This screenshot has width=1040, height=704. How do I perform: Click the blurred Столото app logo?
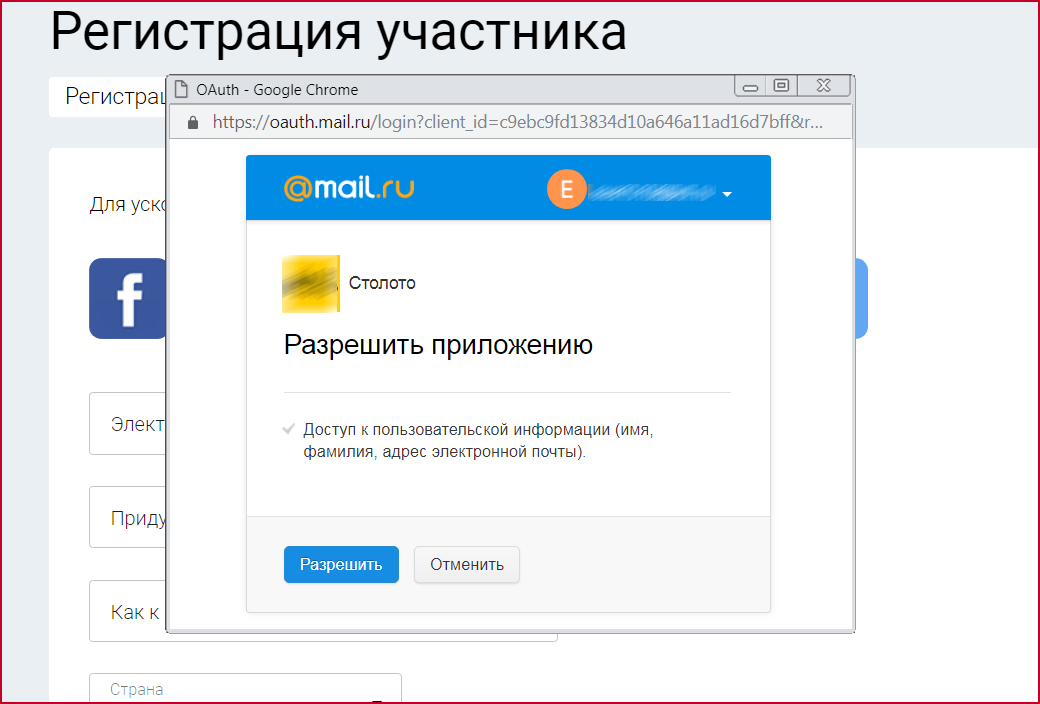[311, 283]
